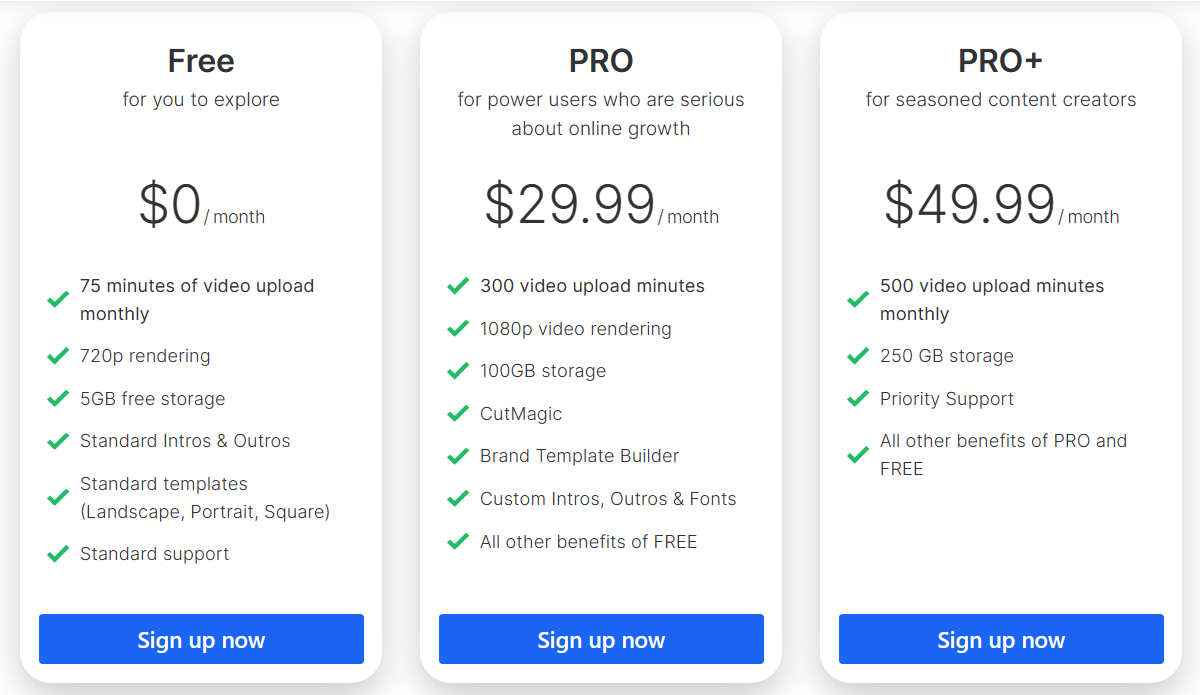The width and height of the screenshot is (1200, 695).
Task: Click the checkmark beside 250 GB storage
Action: tap(858, 356)
